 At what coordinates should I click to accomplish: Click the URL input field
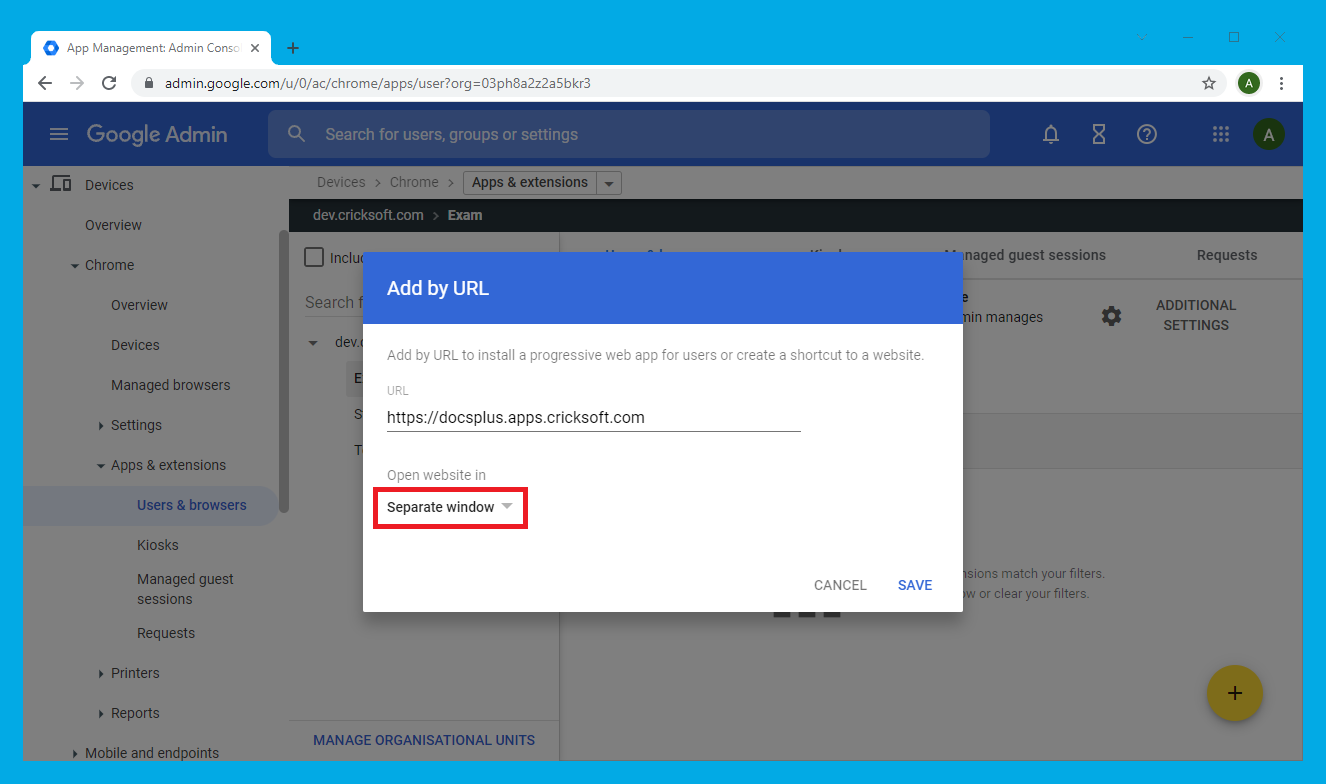point(593,418)
